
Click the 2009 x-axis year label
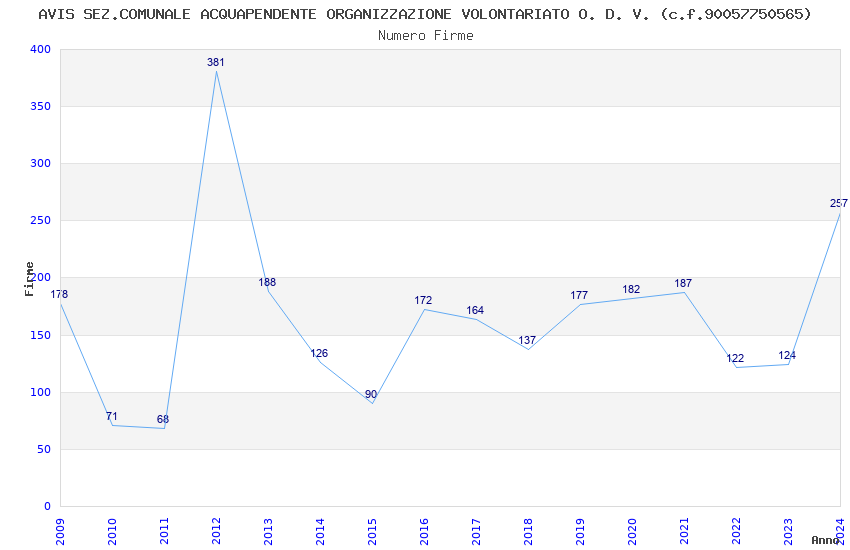(60, 532)
